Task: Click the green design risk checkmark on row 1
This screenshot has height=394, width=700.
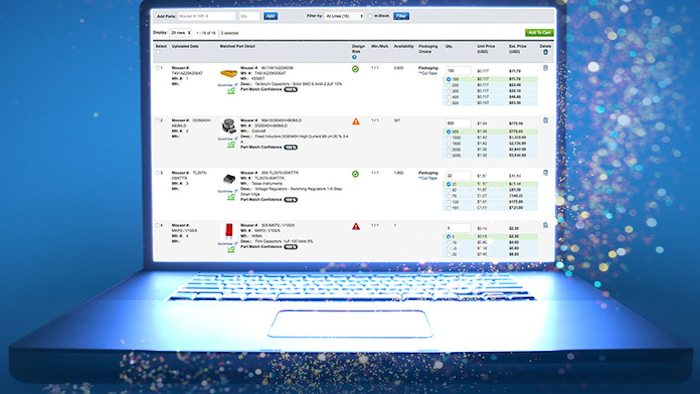Action: (355, 69)
